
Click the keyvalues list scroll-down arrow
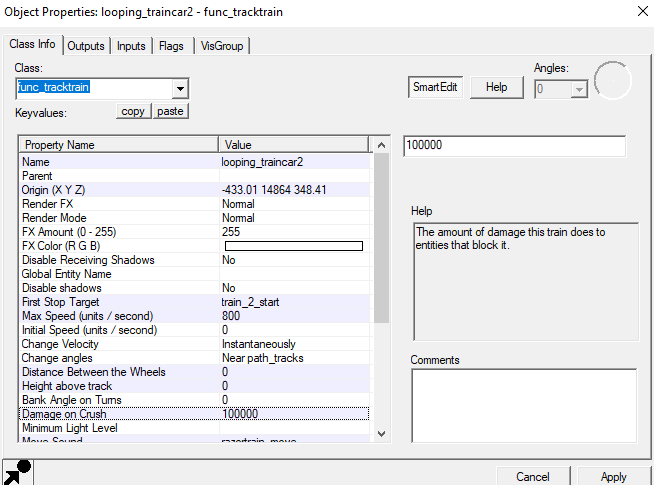coord(381,434)
